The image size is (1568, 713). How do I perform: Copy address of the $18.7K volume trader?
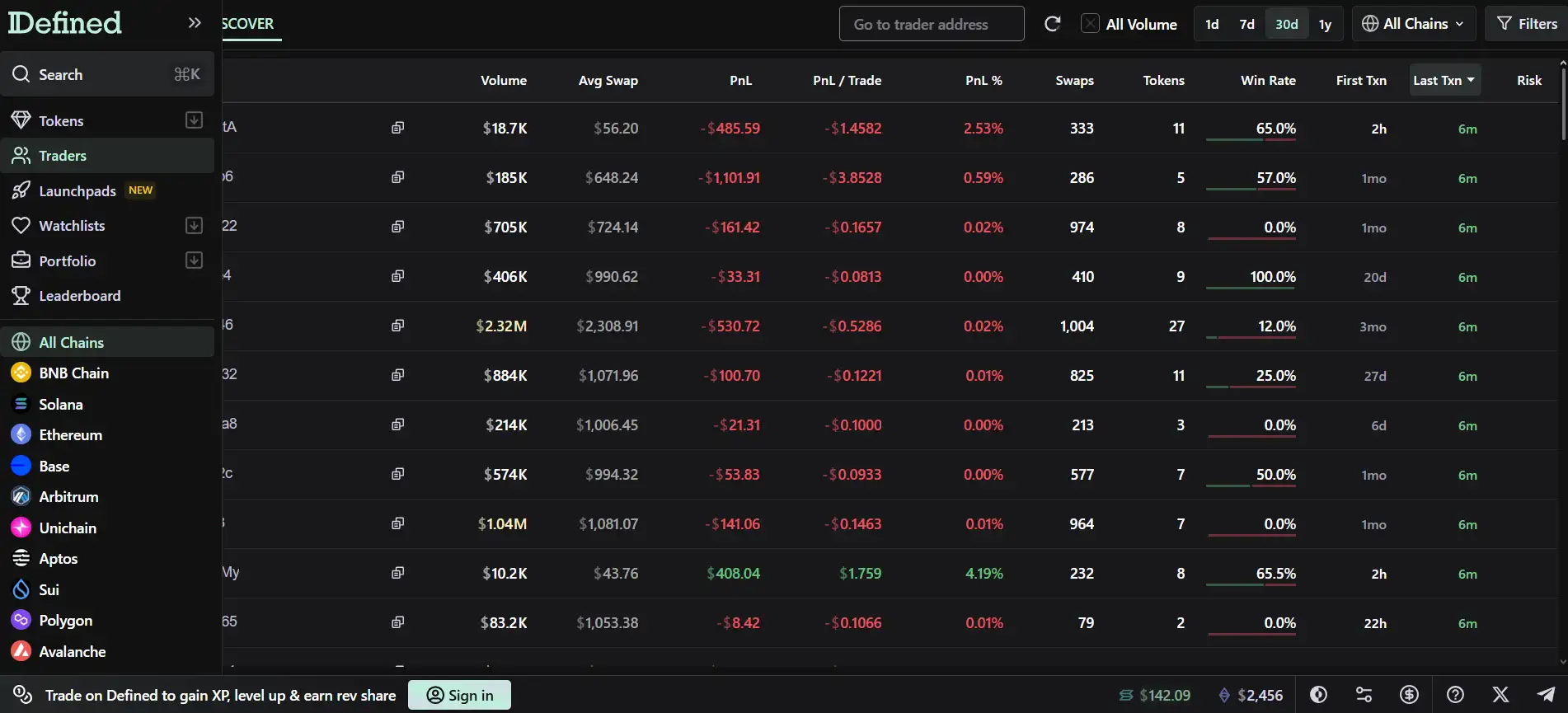(397, 128)
